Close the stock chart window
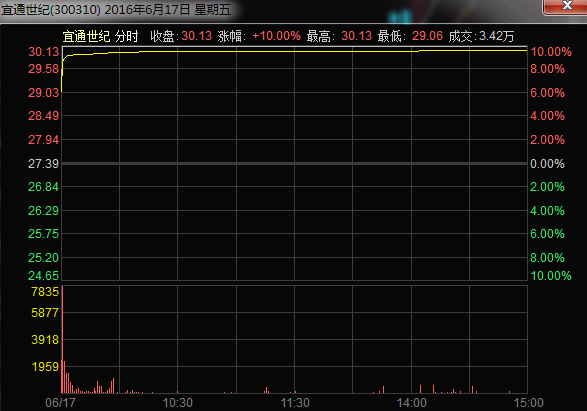Image resolution: width=587 pixels, height=411 pixels. point(566,6)
